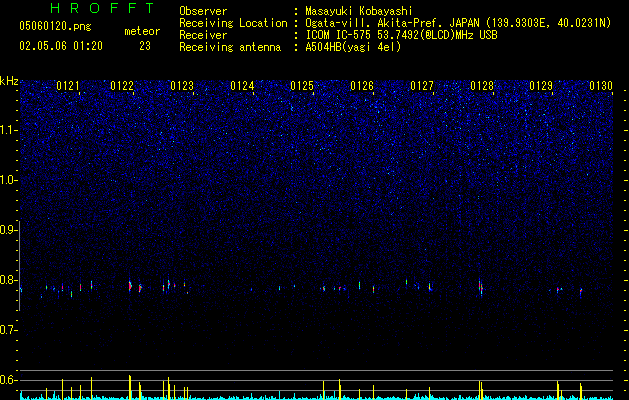The width and height of the screenshot is (629, 400).
Task: Click the tallest yellow peak near 0122
Action: pyautogui.click(x=130, y=387)
